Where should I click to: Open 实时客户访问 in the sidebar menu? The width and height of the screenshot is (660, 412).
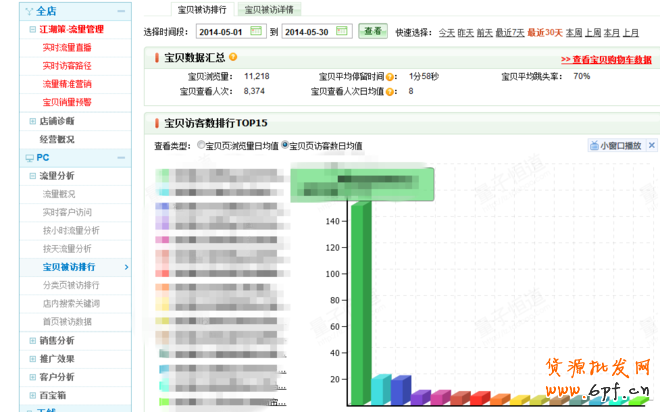click(66, 212)
